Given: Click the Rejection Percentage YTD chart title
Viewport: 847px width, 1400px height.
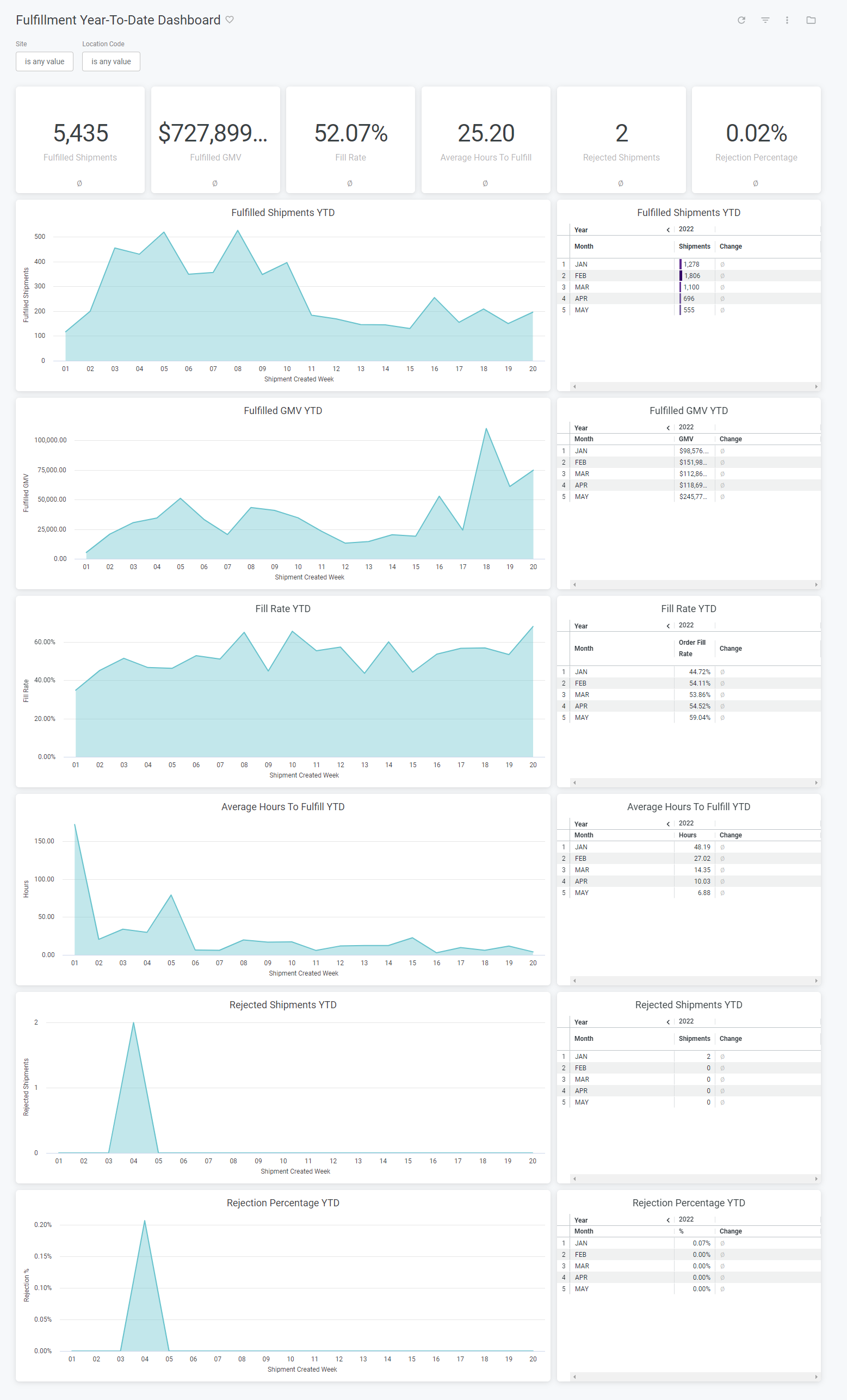Looking at the screenshot, I should pos(283,1204).
